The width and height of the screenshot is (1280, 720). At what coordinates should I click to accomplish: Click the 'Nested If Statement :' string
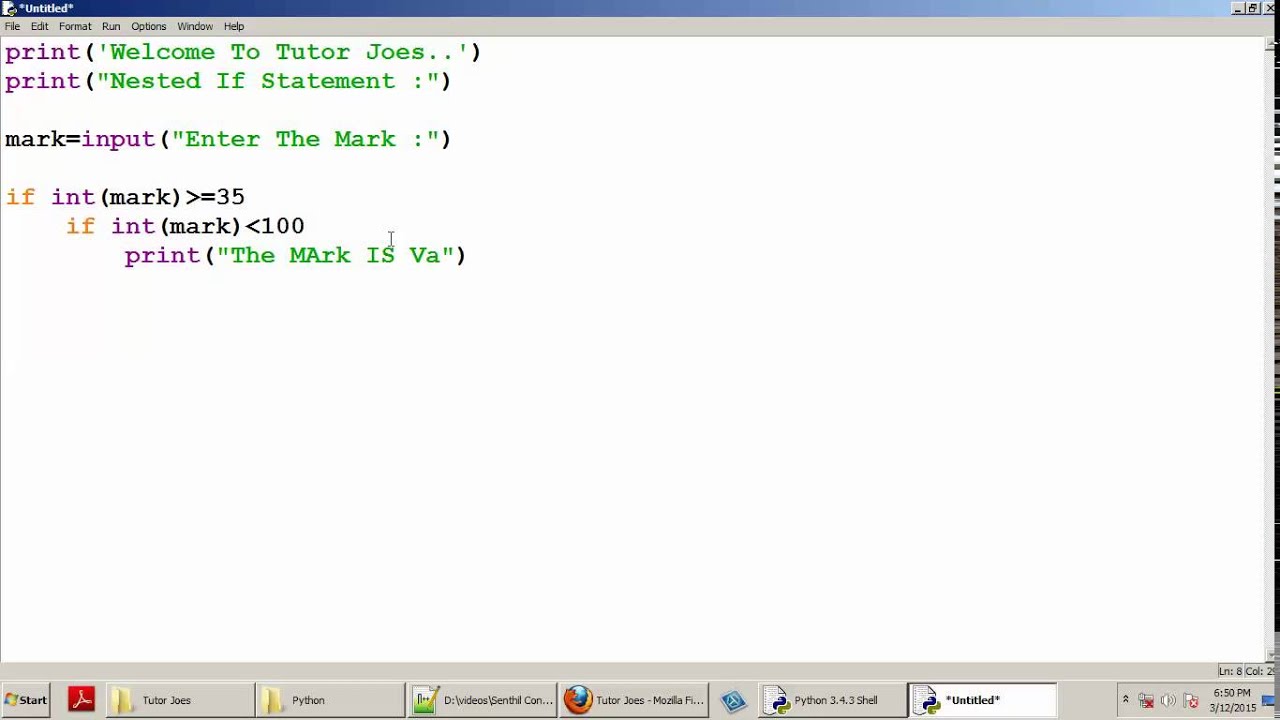[x=268, y=81]
